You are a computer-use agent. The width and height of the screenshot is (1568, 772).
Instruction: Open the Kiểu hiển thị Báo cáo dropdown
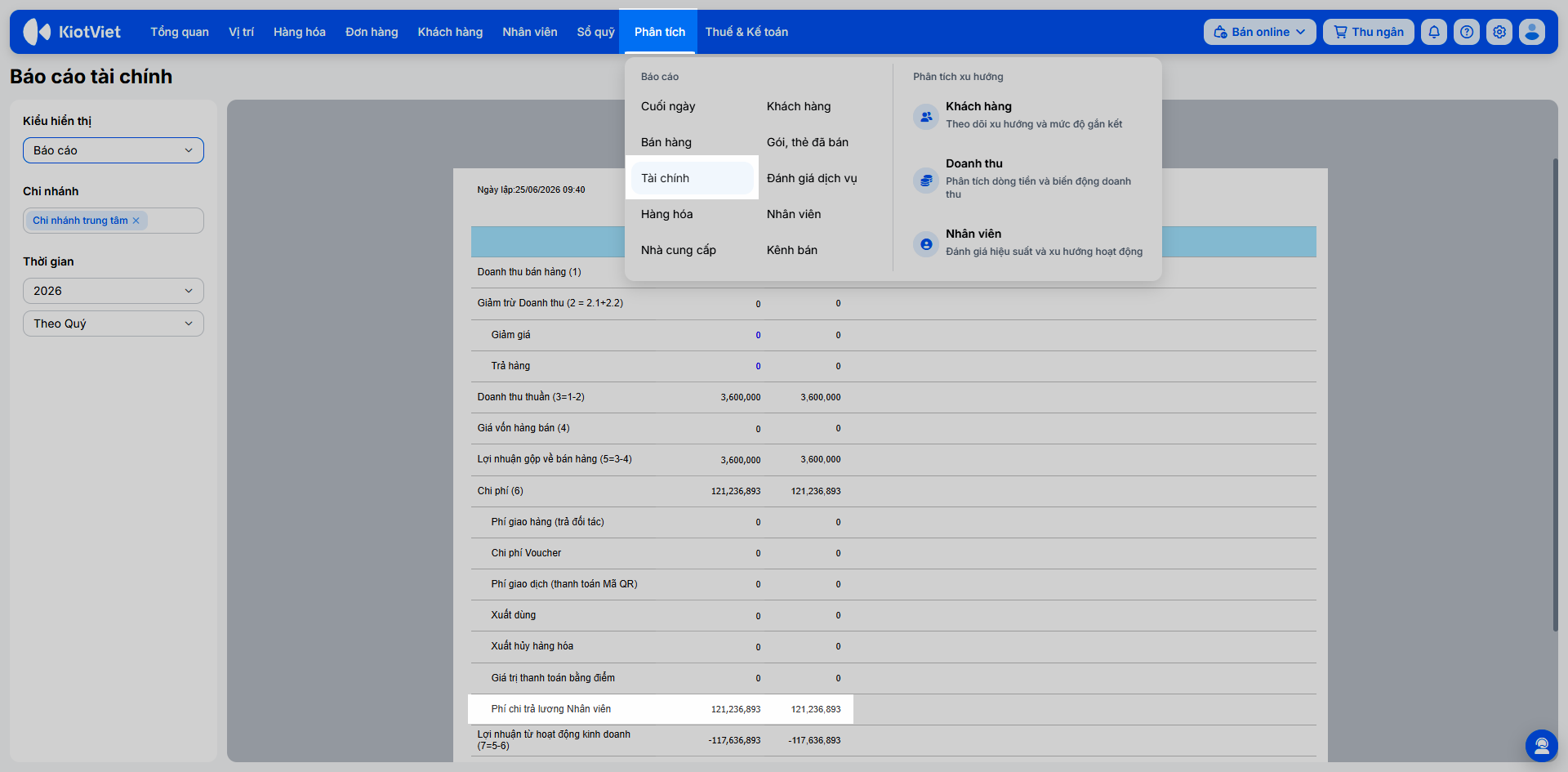[x=114, y=150]
